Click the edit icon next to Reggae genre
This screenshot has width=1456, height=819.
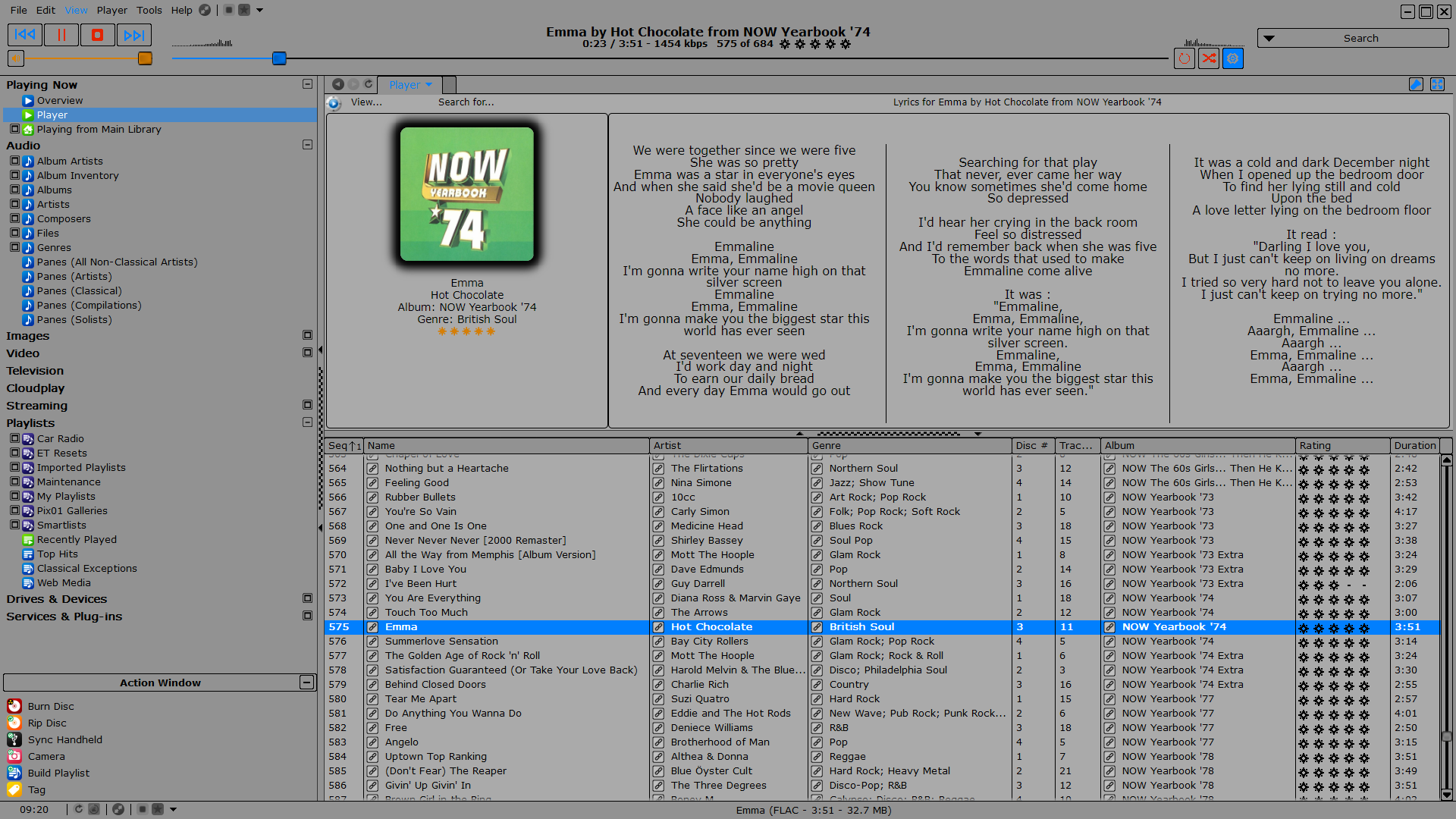pos(817,757)
